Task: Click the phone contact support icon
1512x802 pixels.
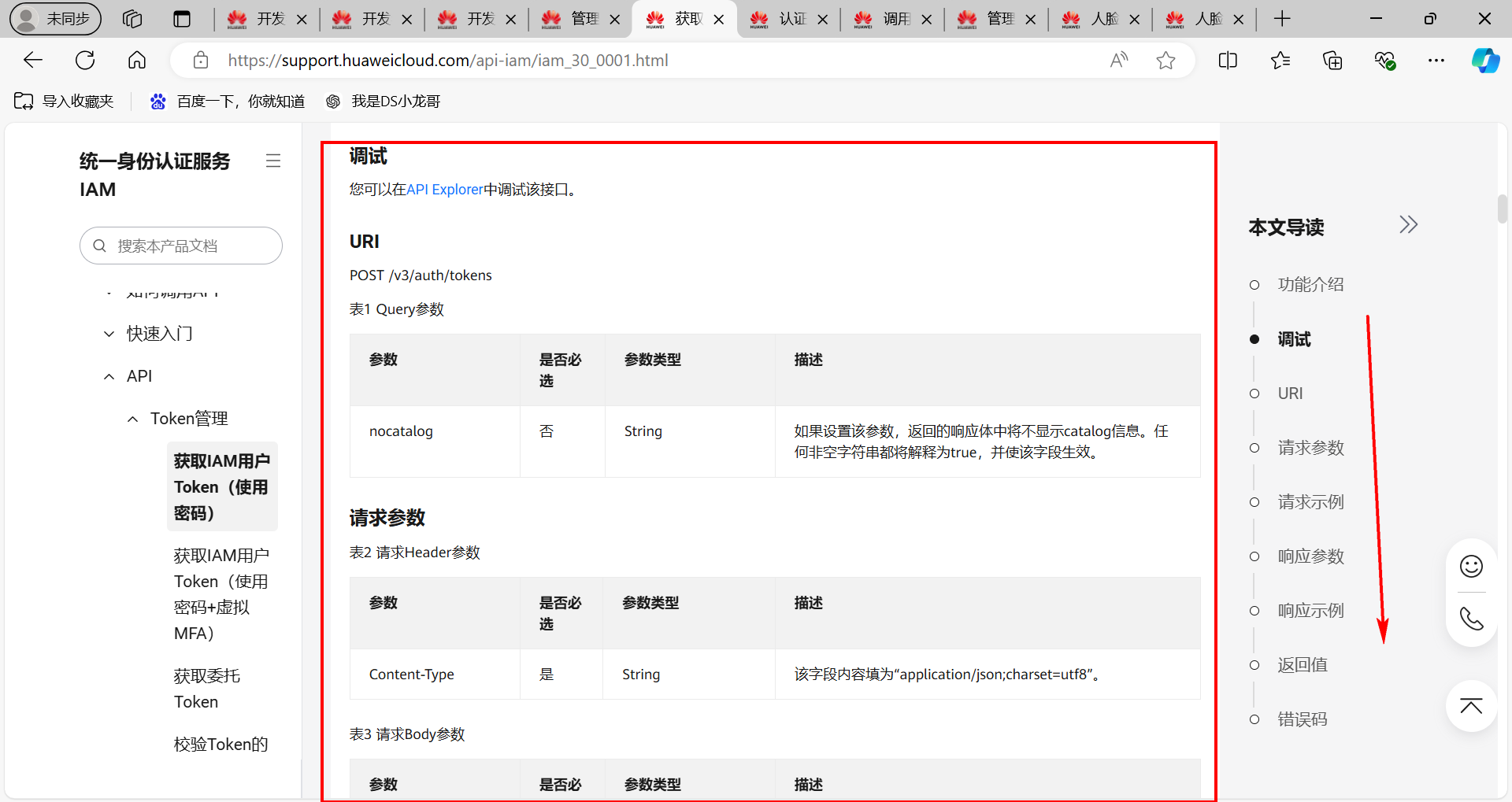Action: 1471,619
